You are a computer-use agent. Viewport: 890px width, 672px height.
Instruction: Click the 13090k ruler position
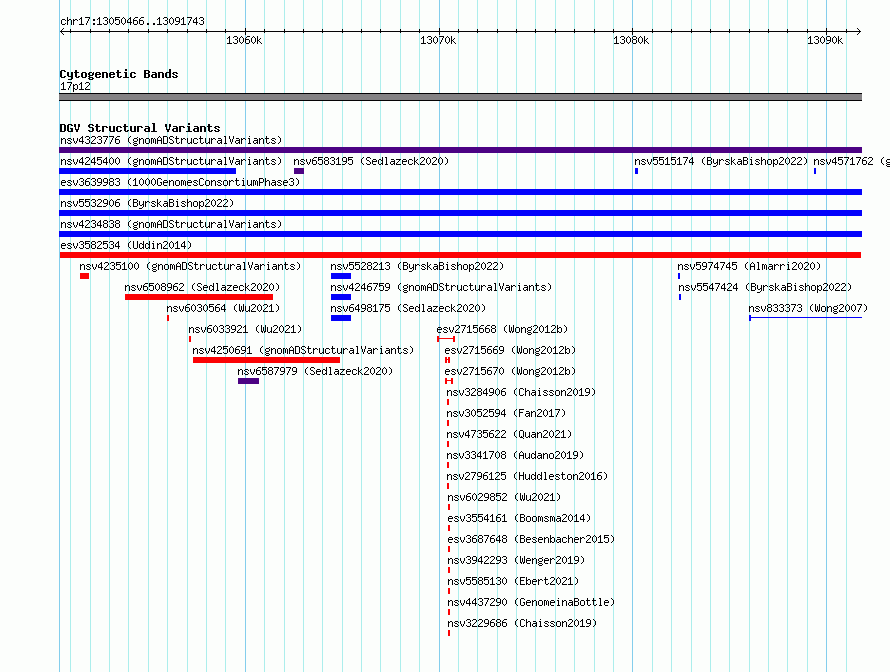[x=825, y=40]
